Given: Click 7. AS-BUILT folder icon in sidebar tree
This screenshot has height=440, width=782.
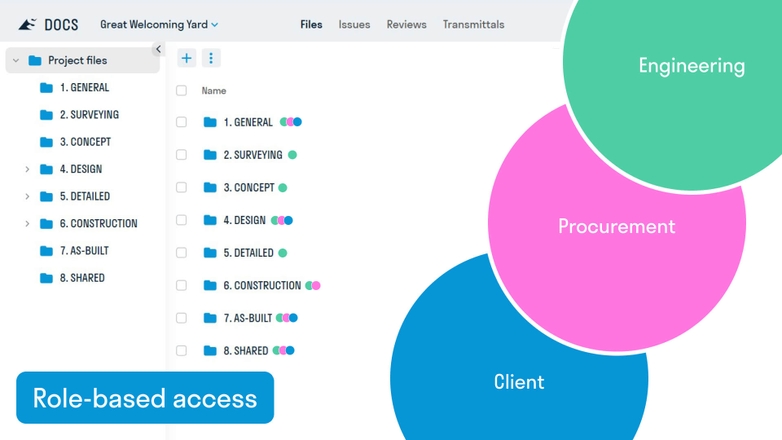Looking at the screenshot, I should click(46, 251).
